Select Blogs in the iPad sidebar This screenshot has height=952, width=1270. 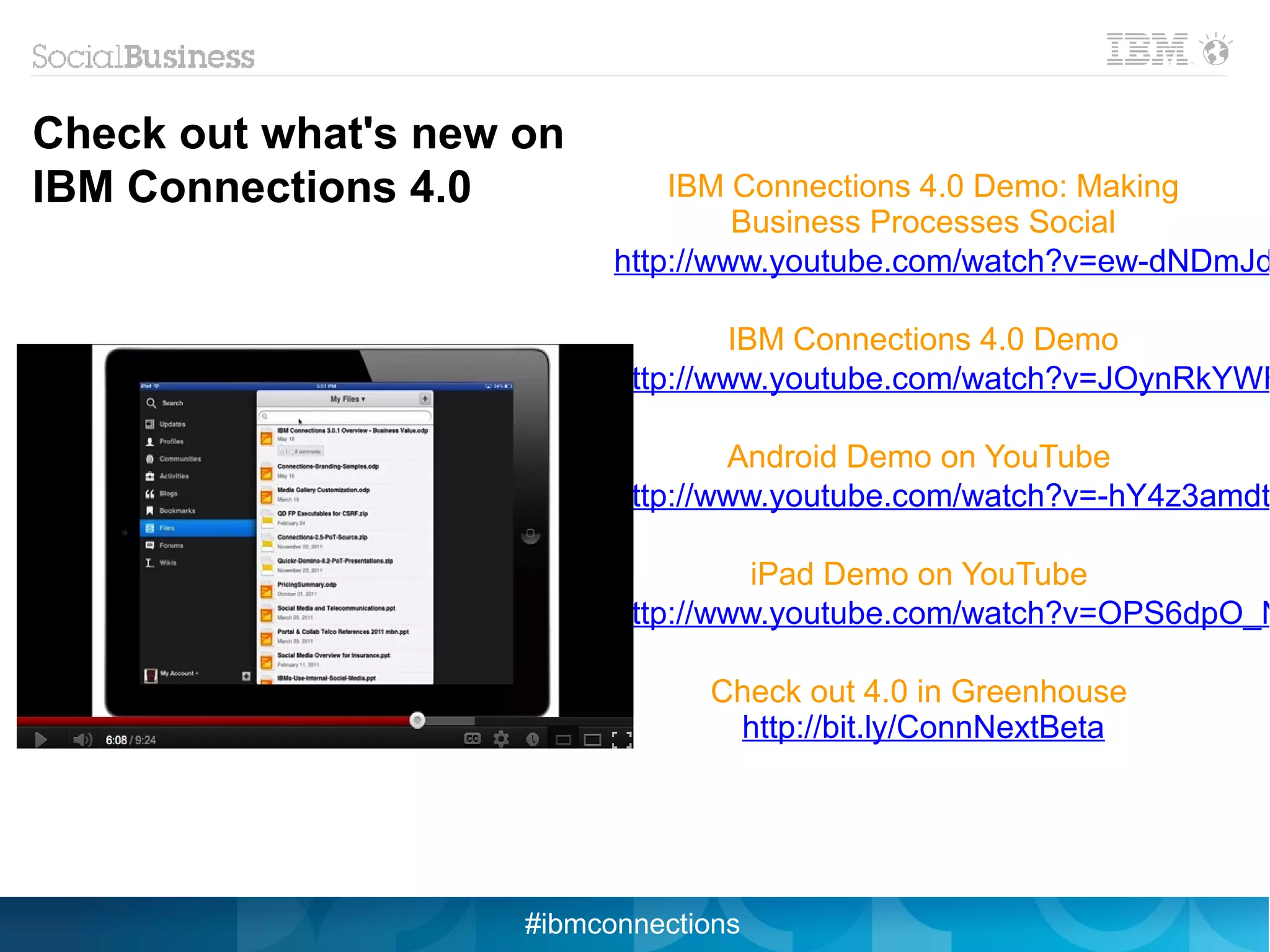[x=197, y=494]
